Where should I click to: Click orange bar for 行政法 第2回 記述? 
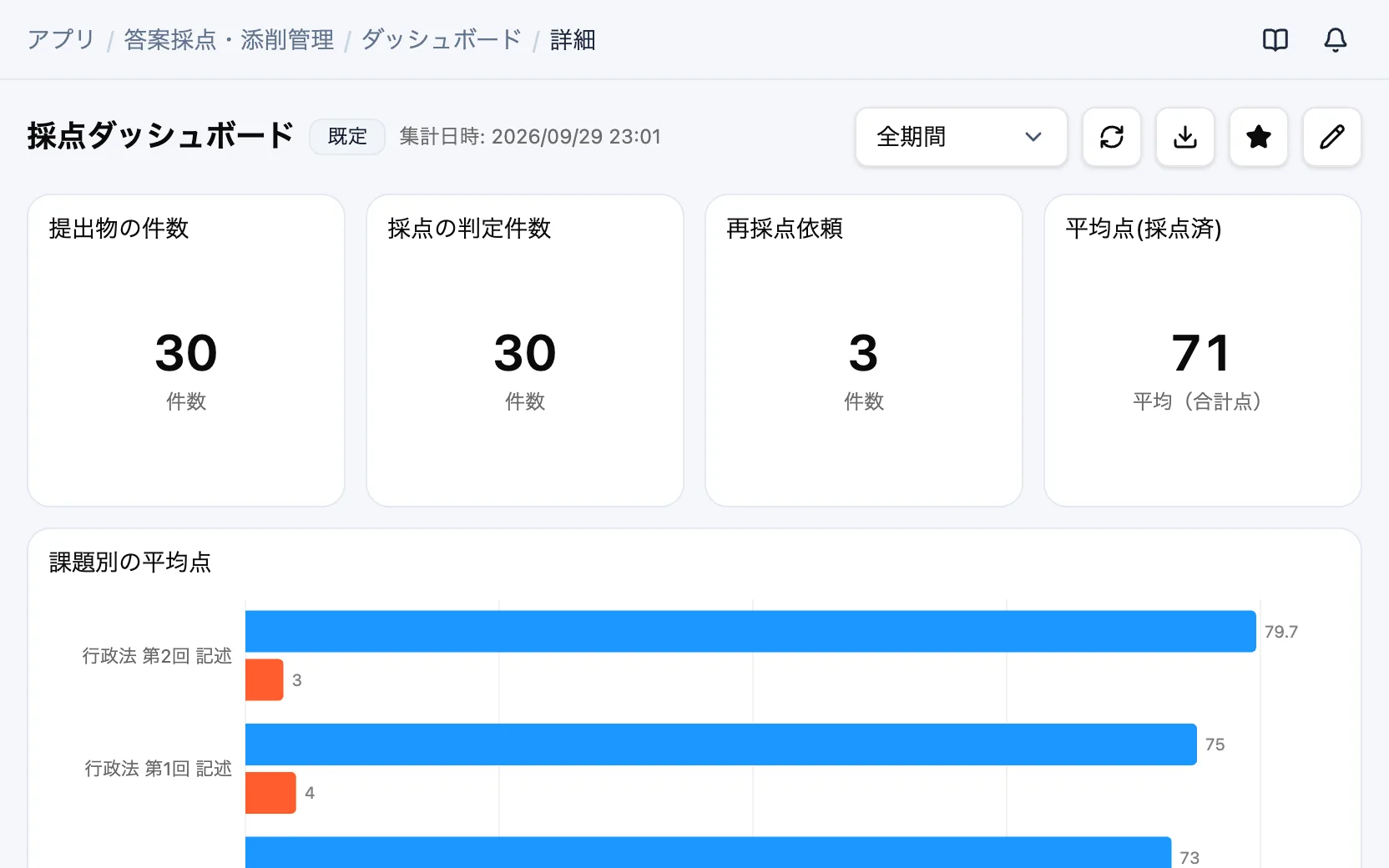(265, 679)
